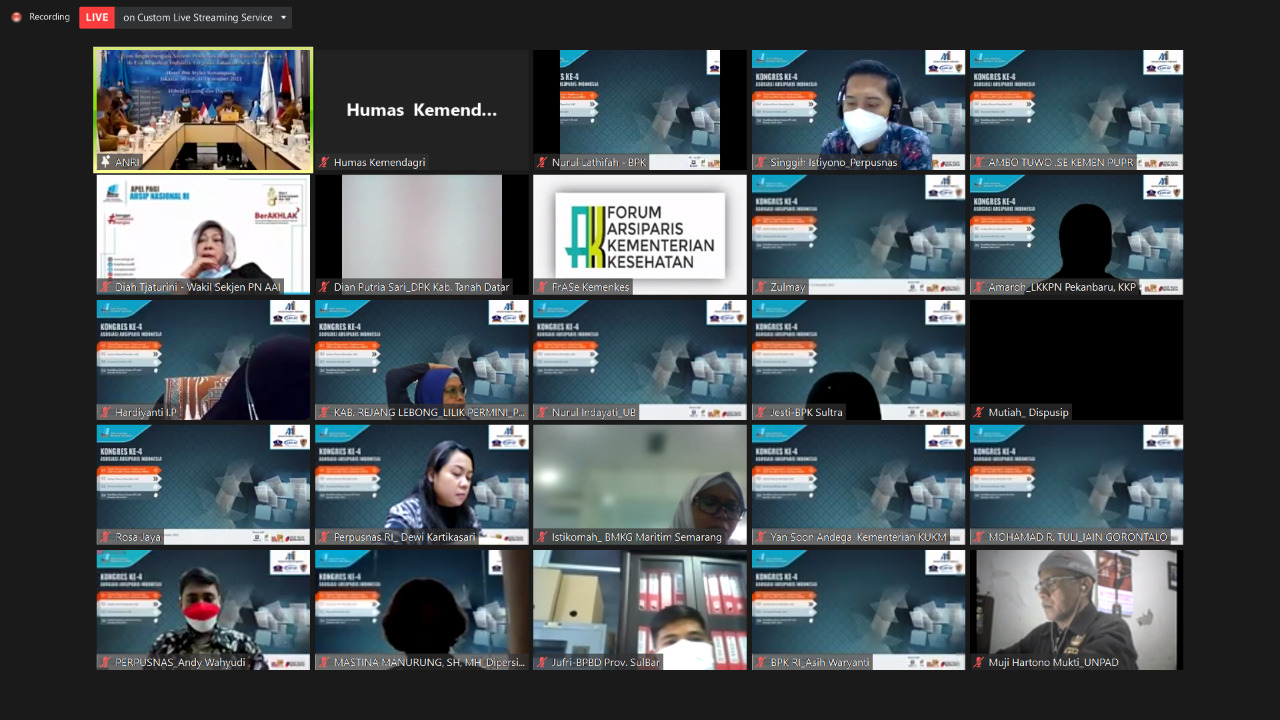Viewport: 1280px width, 720px height.
Task: Click muted mic icon for Humas Kemendagri
Action: tap(324, 162)
